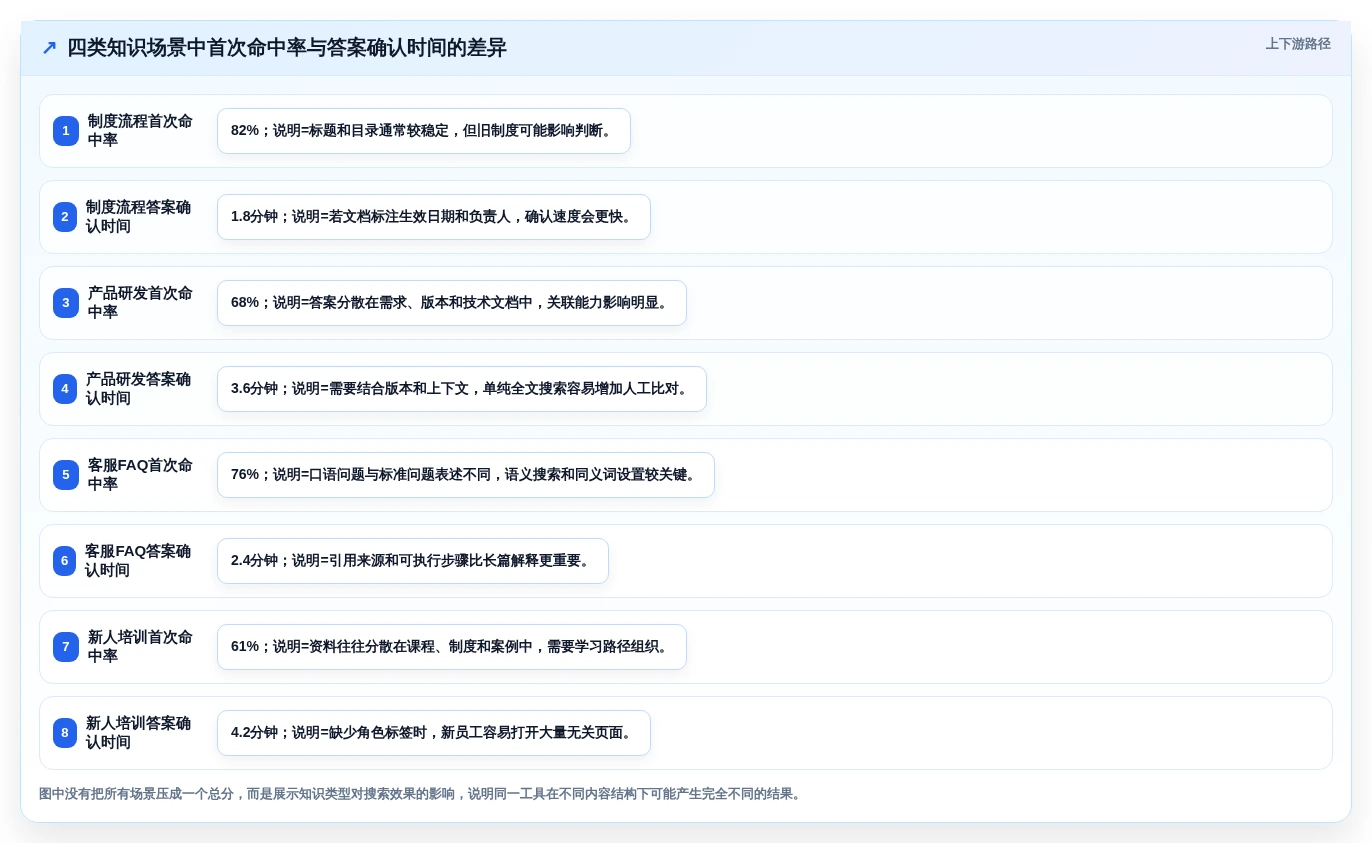Image resolution: width=1372 pixels, height=843 pixels.
Task: Select number badge 1
Action: click(x=66, y=131)
